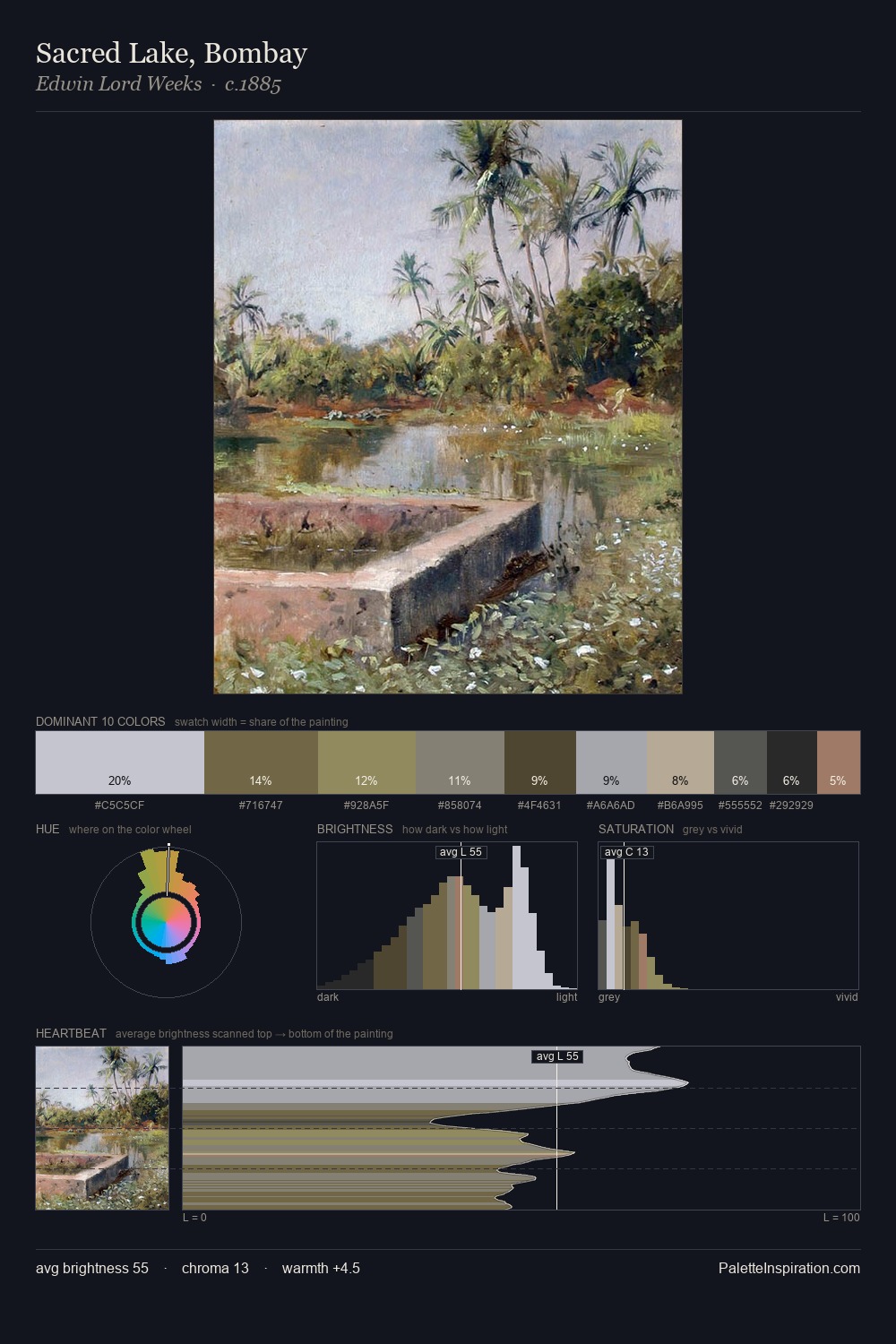Click the small Heartbeat painting thumbnail

102,1128
